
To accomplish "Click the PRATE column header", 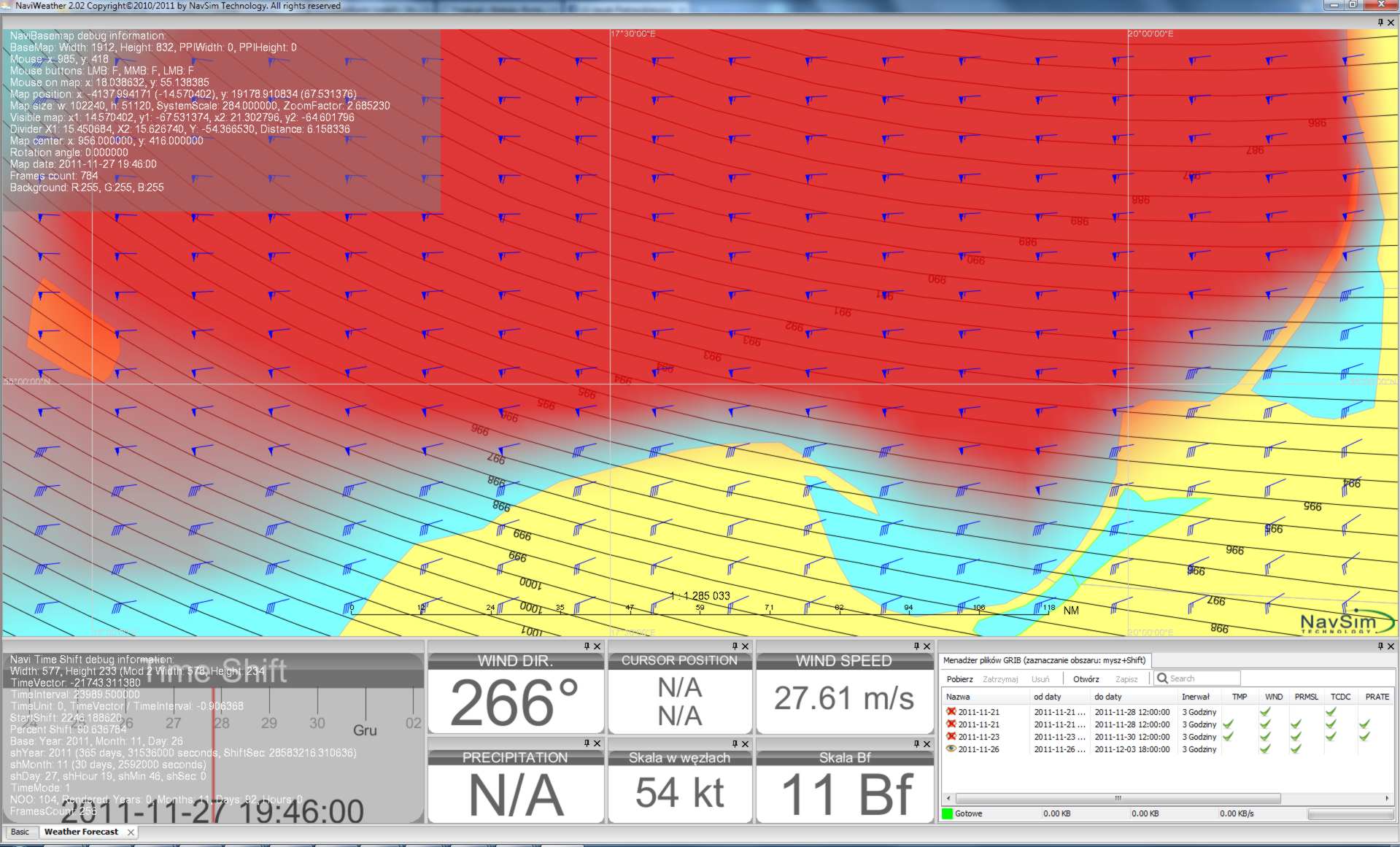I will (1377, 697).
